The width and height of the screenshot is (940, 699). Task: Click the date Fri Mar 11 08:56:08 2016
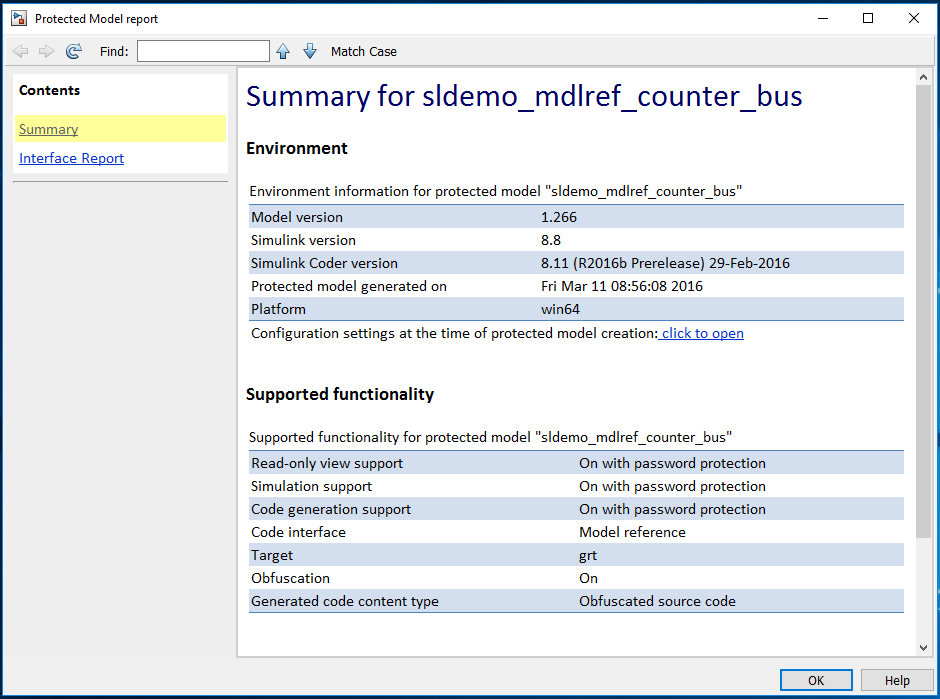(x=622, y=286)
